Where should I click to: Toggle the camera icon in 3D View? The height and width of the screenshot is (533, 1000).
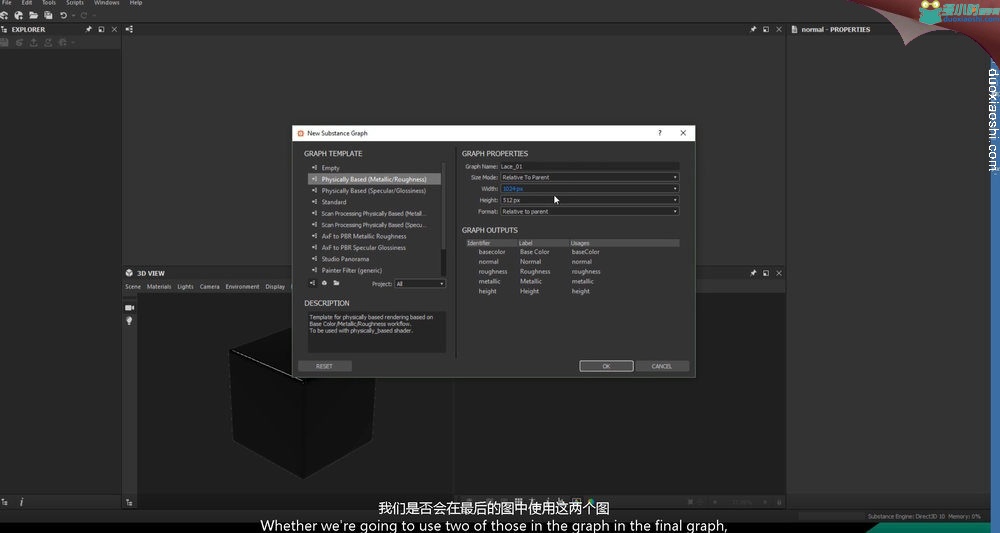(129, 307)
